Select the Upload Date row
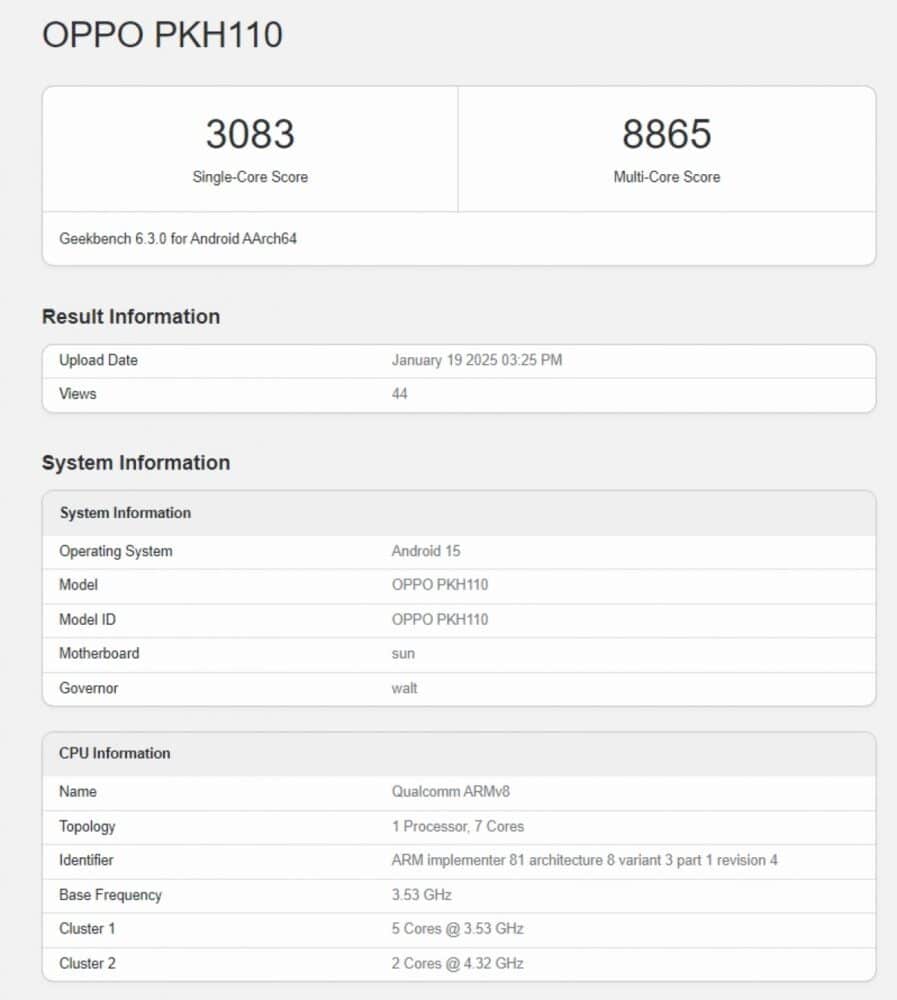 click(x=98, y=360)
